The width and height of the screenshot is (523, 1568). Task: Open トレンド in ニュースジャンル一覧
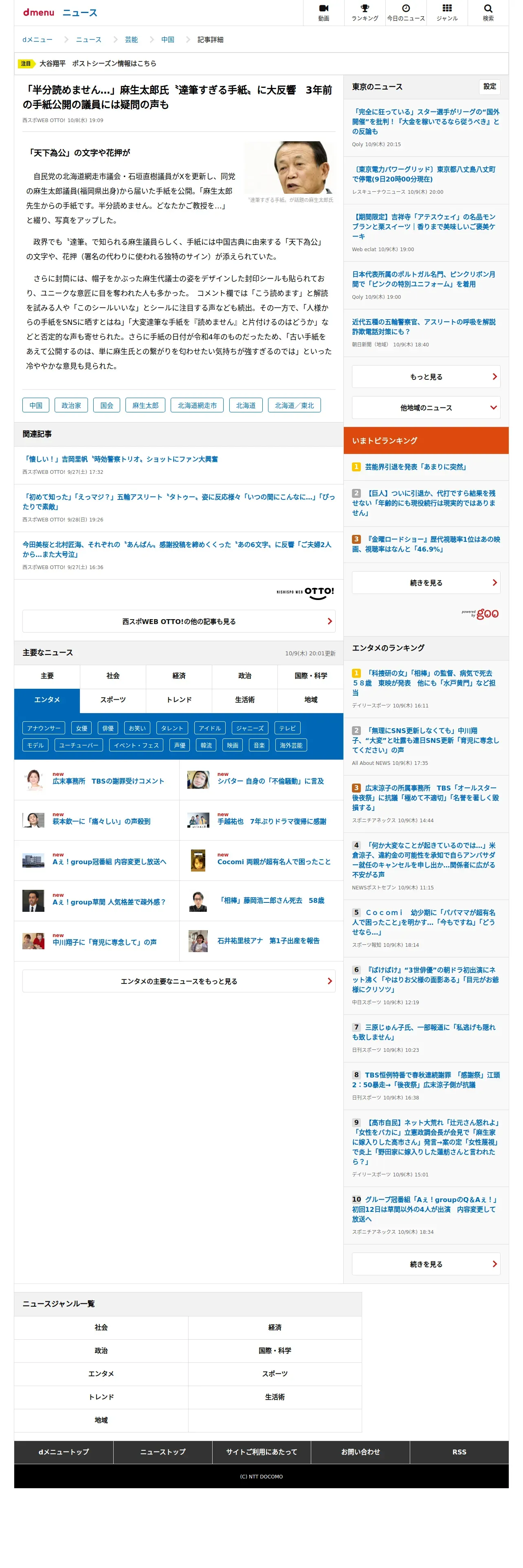[x=101, y=1397]
